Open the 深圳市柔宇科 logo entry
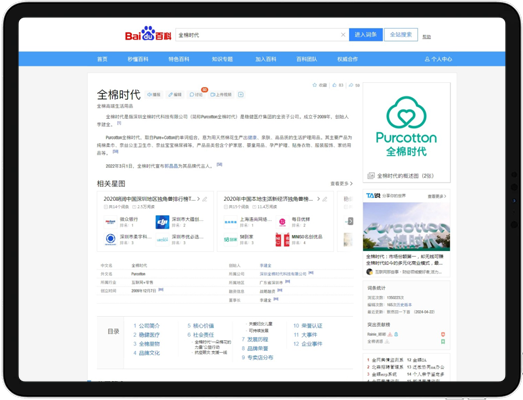The height and width of the screenshot is (400, 523). [110, 239]
